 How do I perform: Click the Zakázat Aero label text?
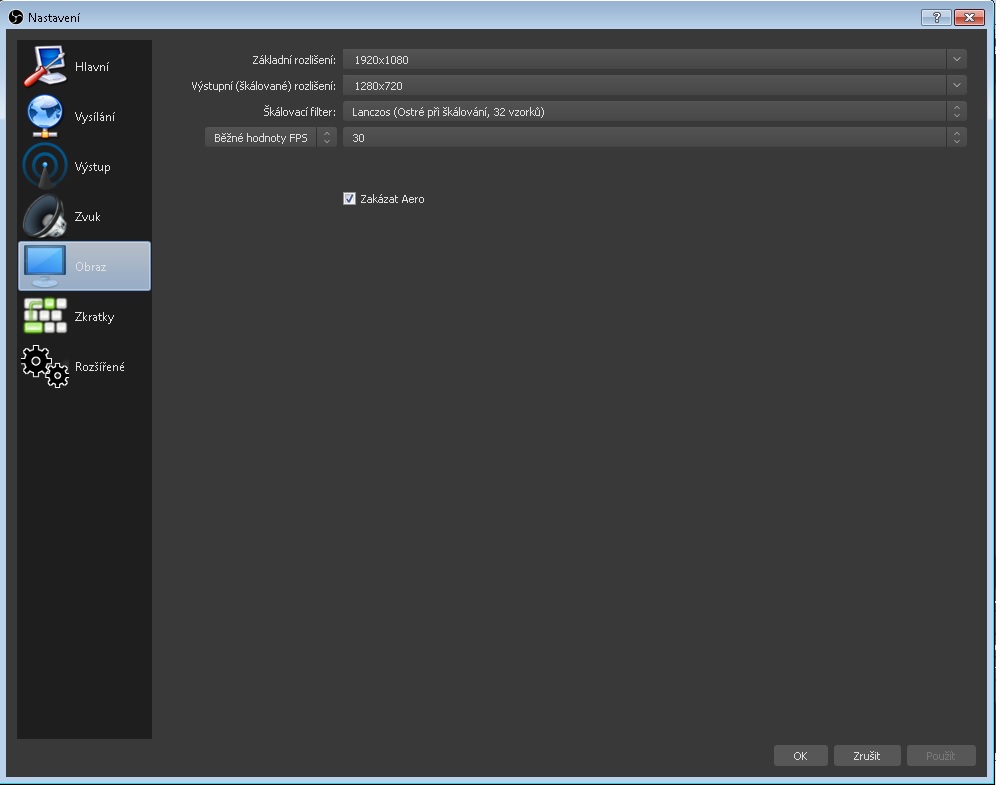(392, 199)
